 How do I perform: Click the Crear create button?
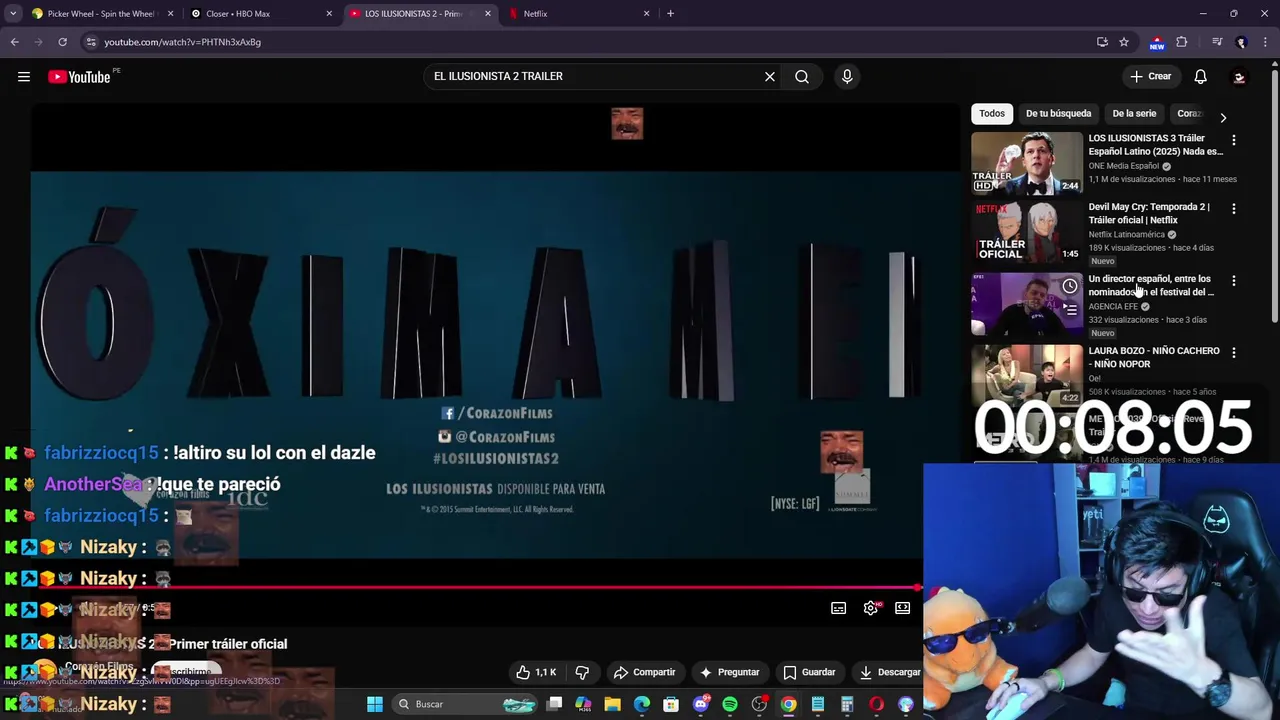[x=1150, y=76]
